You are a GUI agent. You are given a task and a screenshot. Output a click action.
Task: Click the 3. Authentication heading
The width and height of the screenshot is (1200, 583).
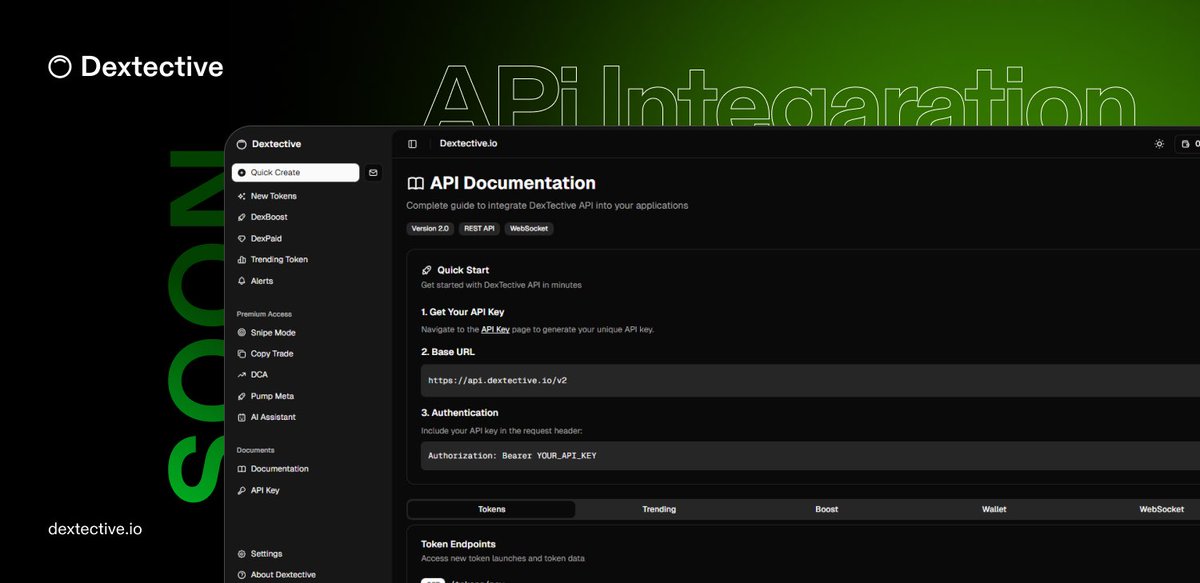tap(459, 413)
